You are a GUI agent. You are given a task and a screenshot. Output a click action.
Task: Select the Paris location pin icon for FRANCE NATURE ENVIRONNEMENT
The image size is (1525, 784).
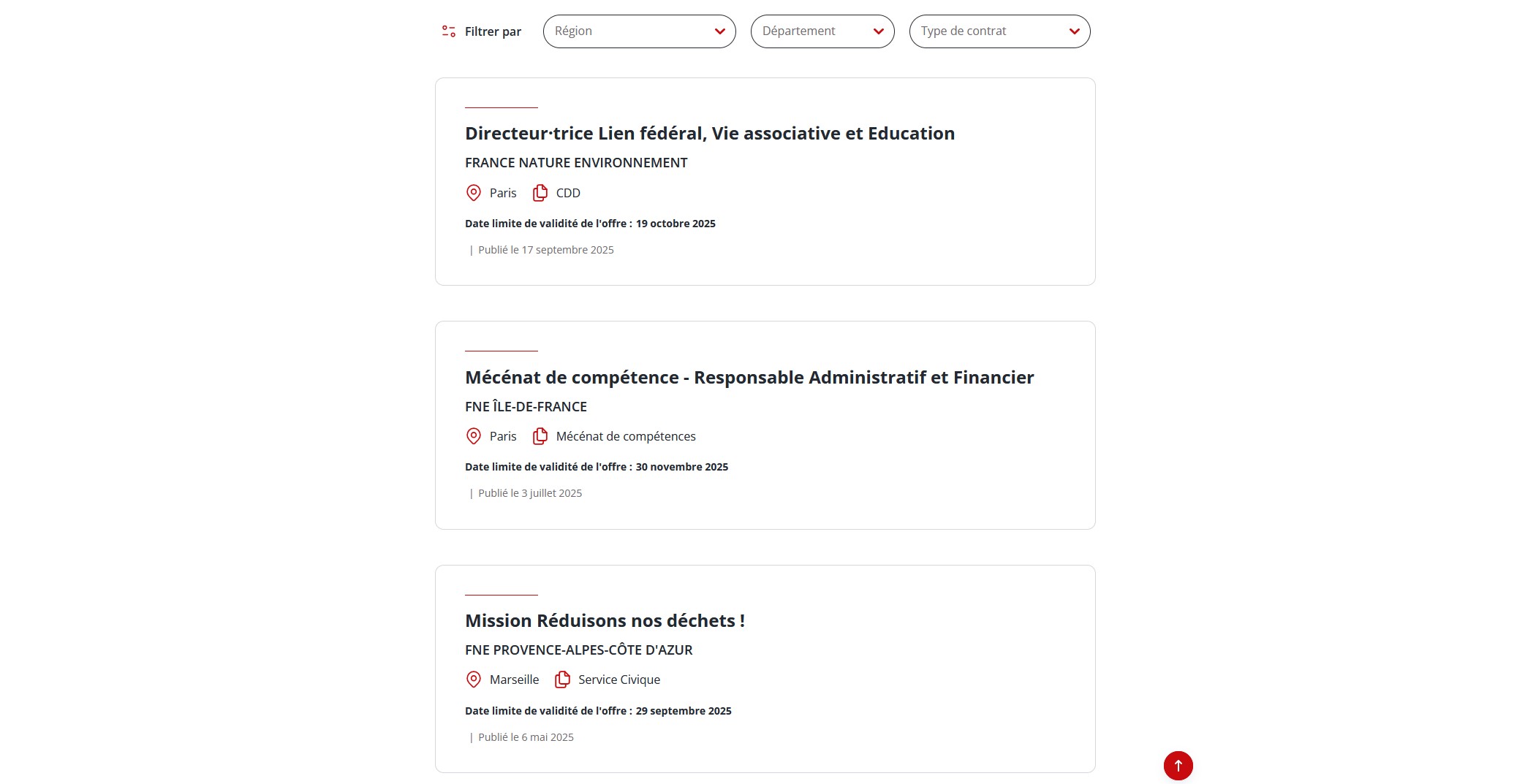[473, 193]
